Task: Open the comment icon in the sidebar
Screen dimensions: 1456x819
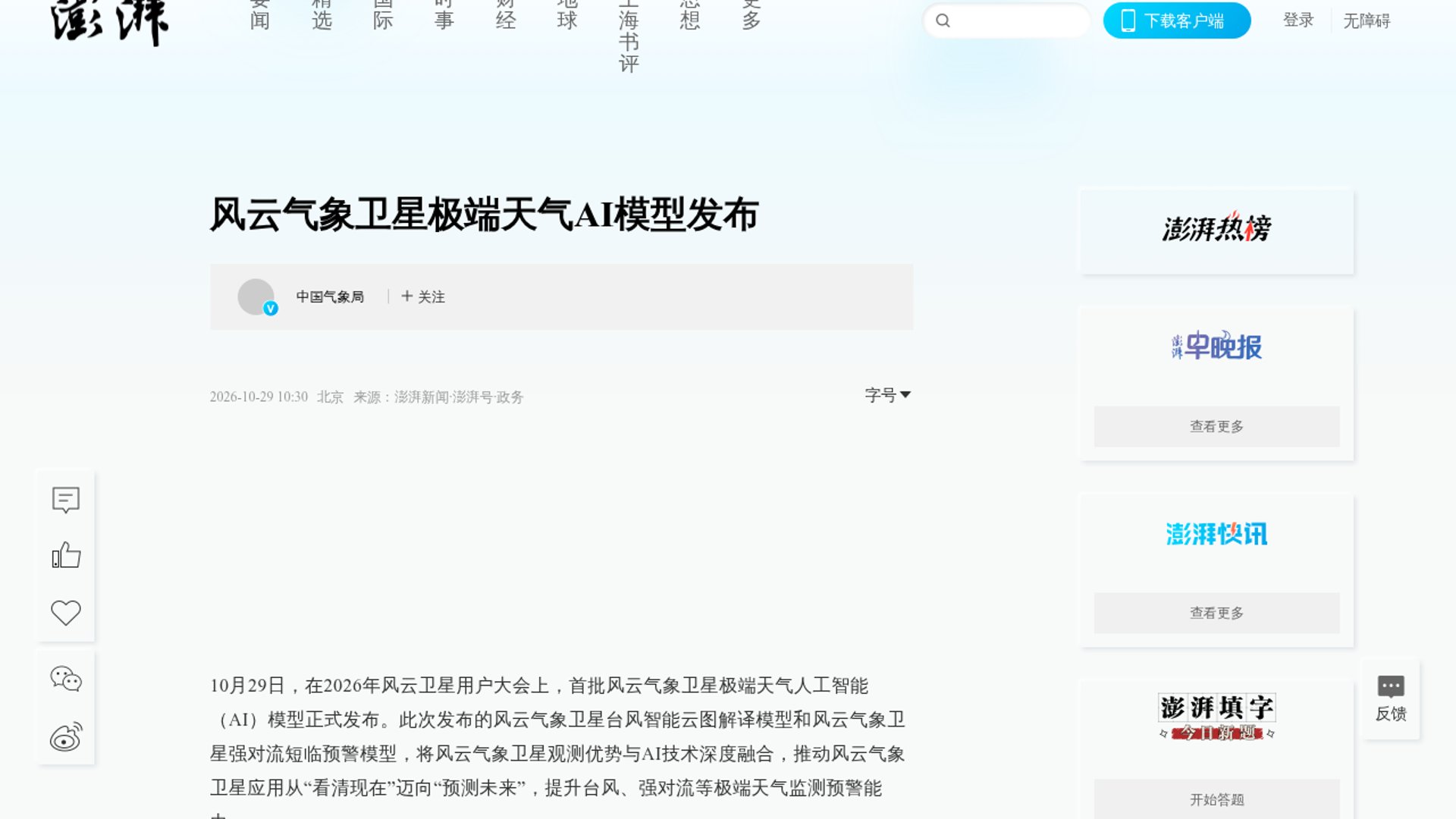Action: click(66, 500)
